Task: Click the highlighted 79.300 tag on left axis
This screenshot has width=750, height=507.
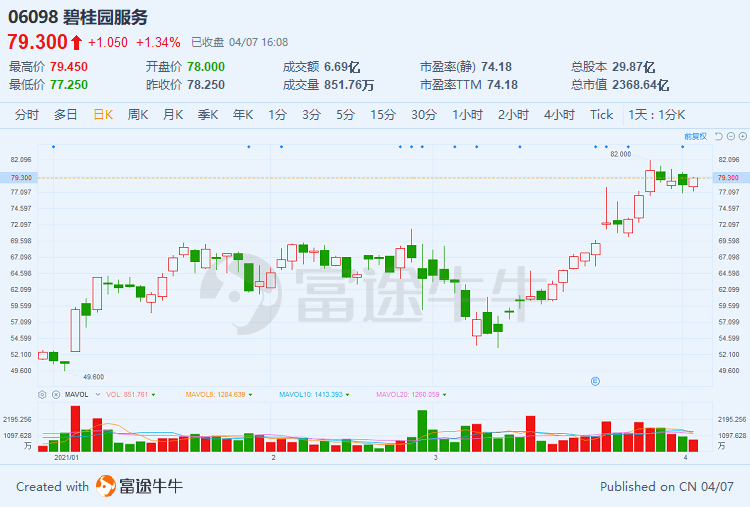Action: point(21,177)
